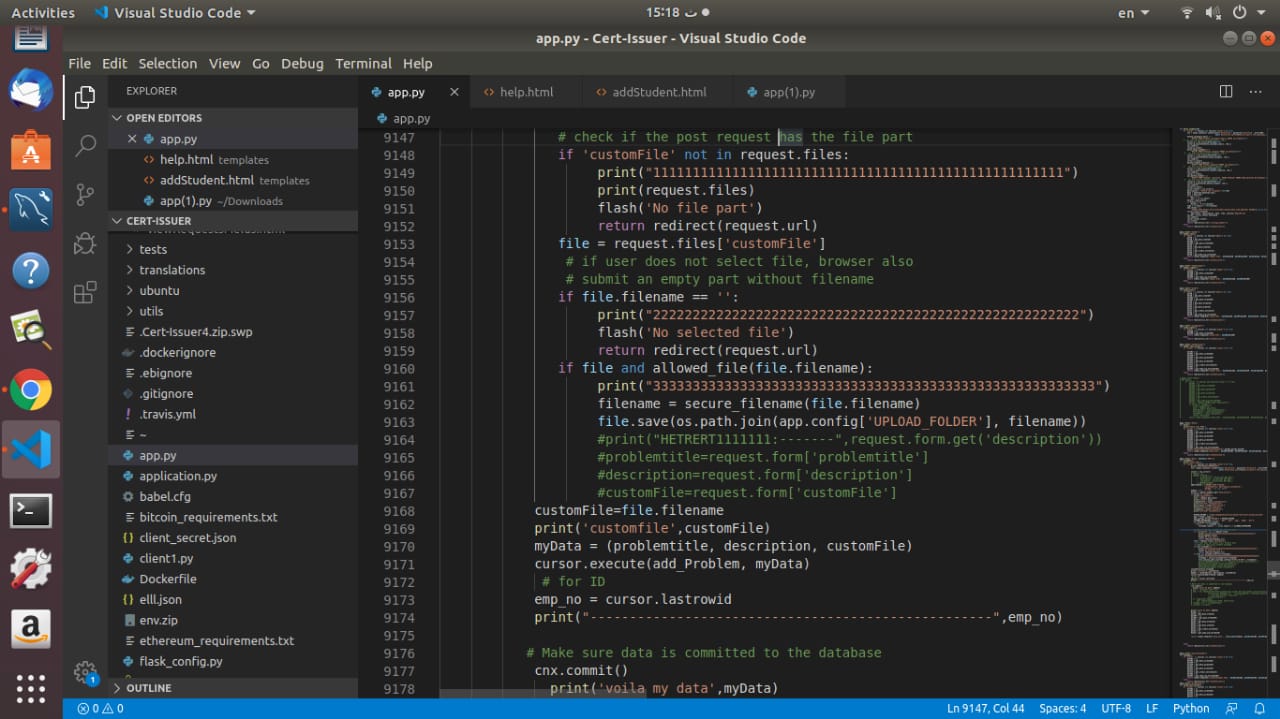Screen dimensions: 1280x719
Task: Open .travis.yml in the explorer
Action: (232, 414)
